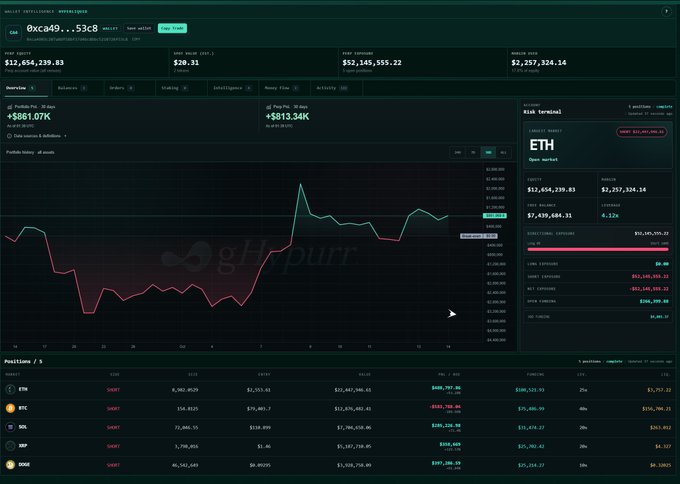This screenshot has width=680, height=484.
Task: Click BTC funding $75,486.99
Action: 531,409
